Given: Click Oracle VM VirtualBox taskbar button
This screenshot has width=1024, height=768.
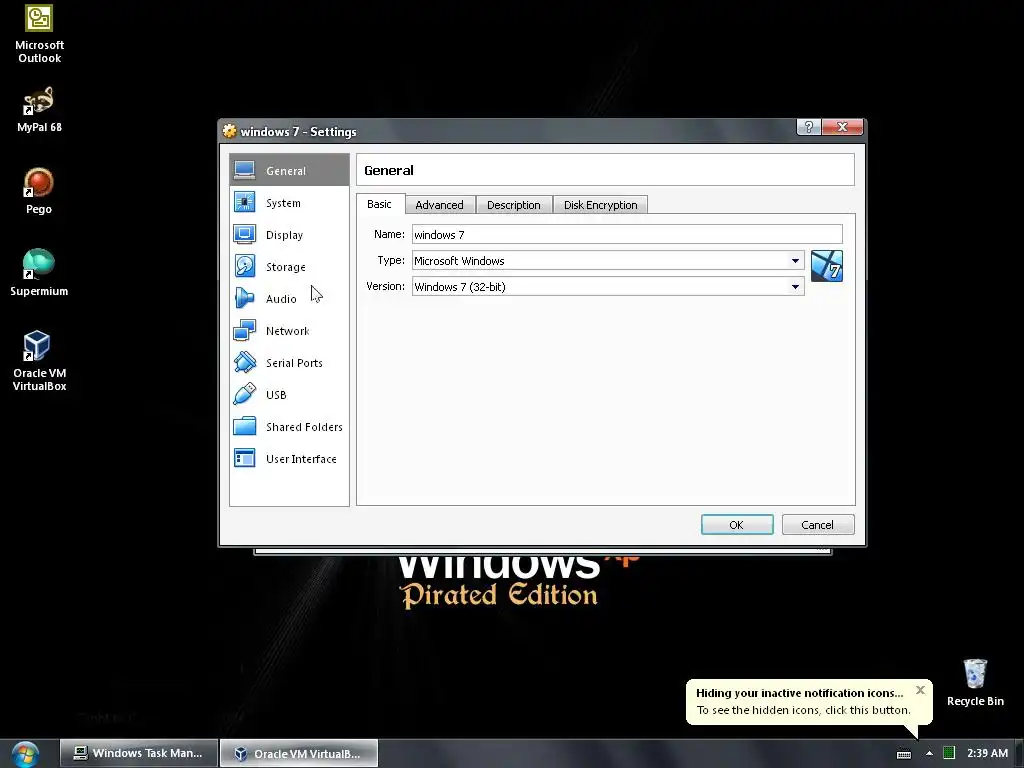Looking at the screenshot, I should coord(298,754).
